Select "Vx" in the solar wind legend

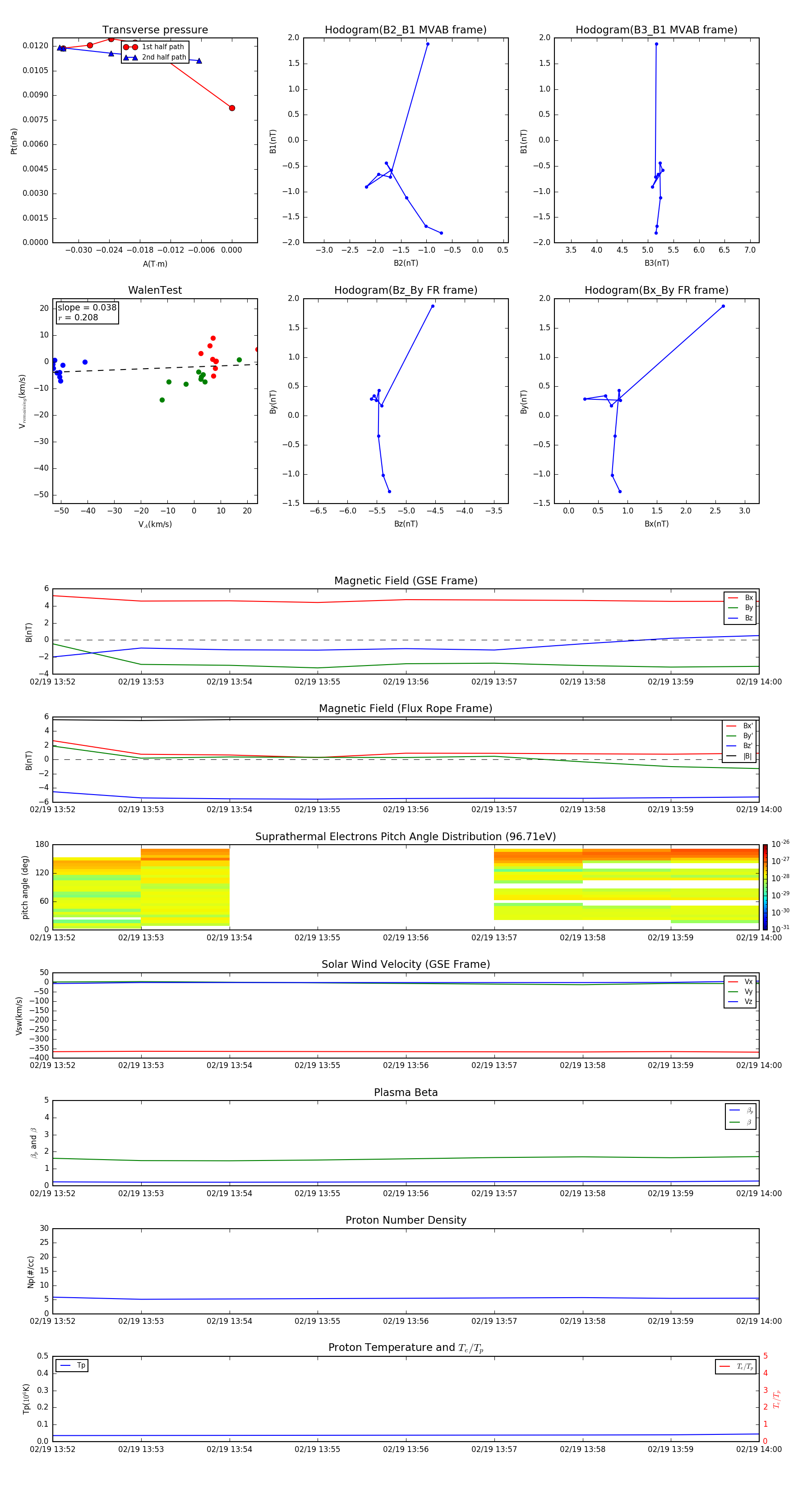[740, 981]
